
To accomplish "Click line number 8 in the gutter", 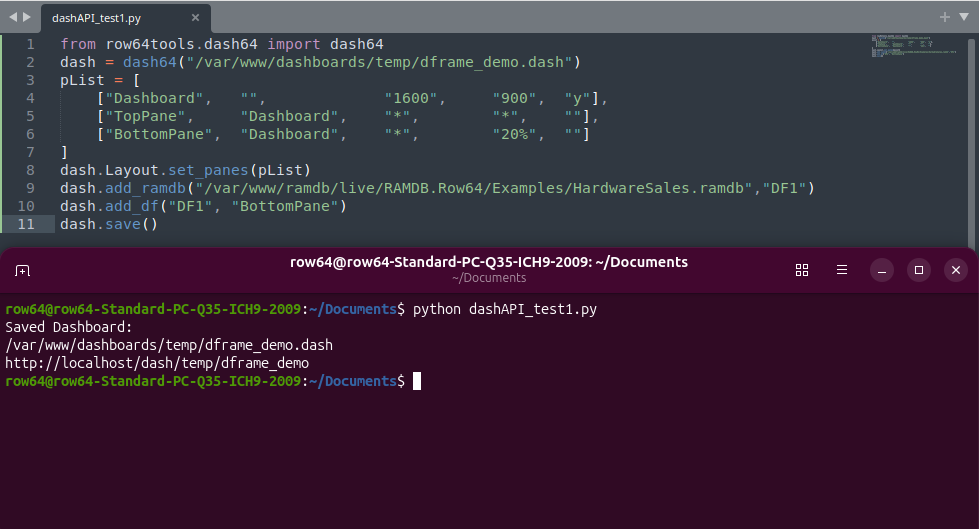I will 31,171.
